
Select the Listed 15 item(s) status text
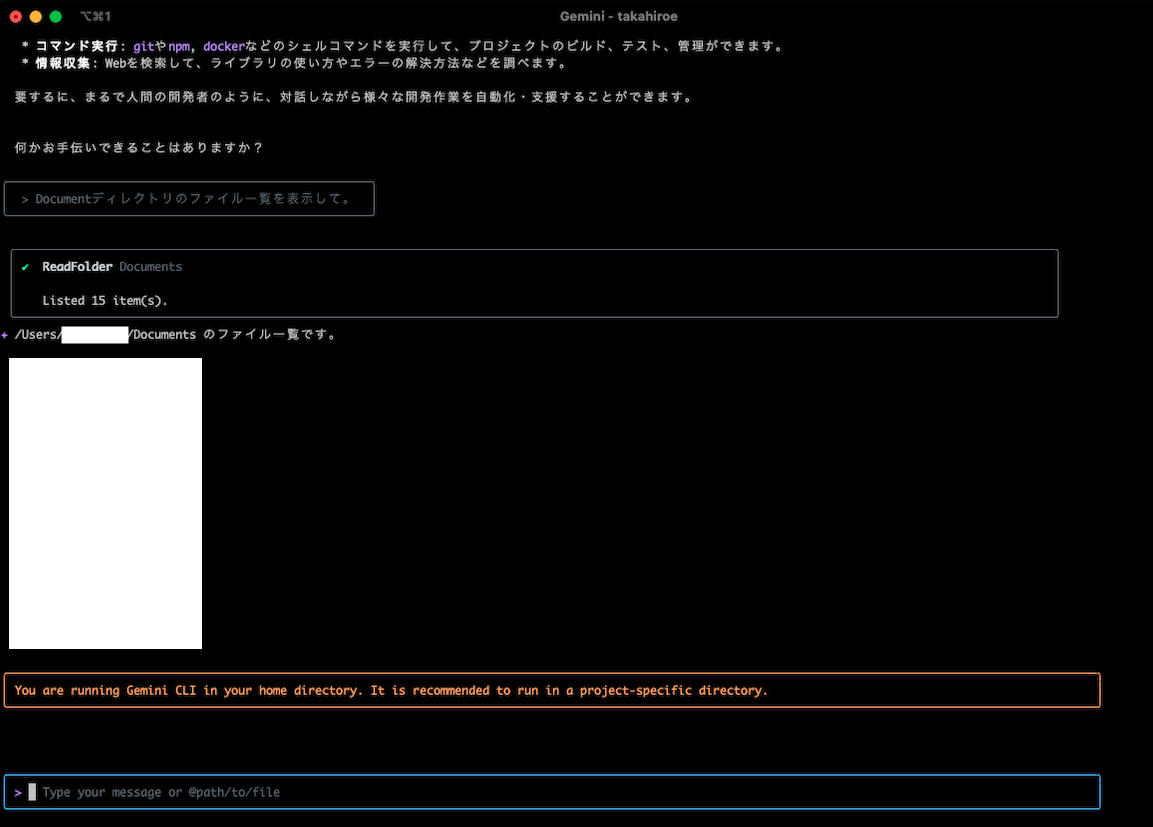[104, 300]
